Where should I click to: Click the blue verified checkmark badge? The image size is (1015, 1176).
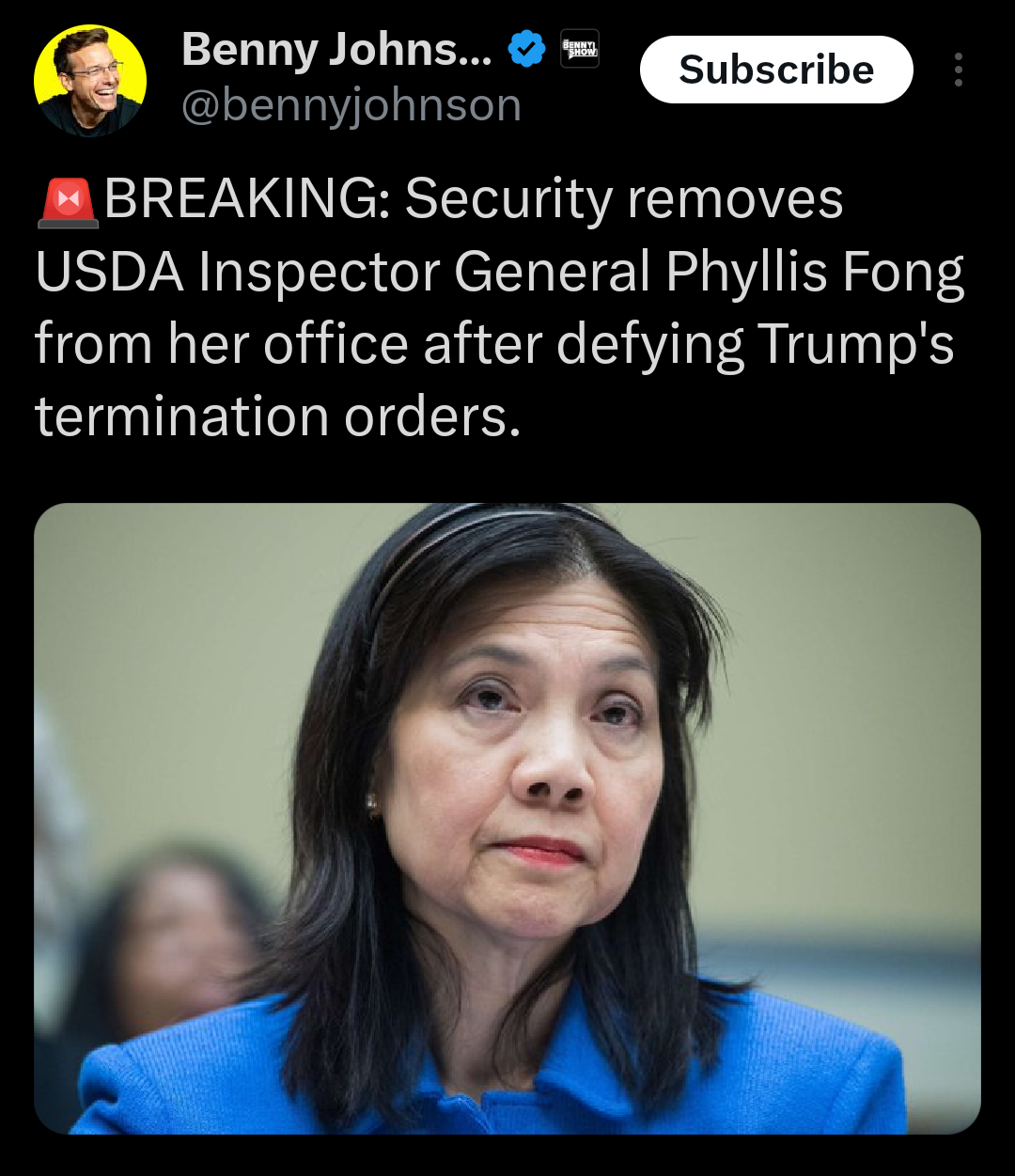[x=526, y=50]
